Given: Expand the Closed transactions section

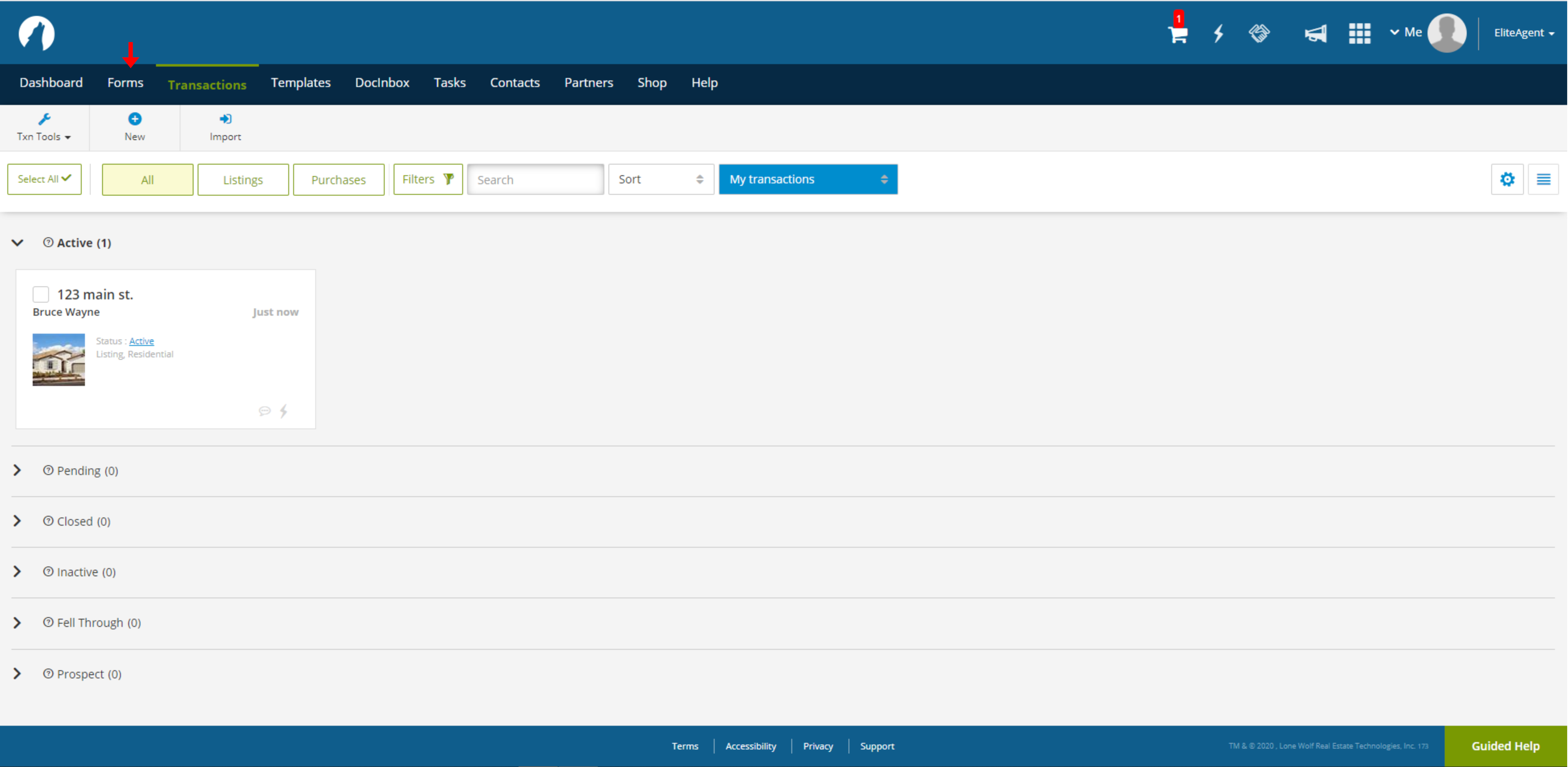Looking at the screenshot, I should (x=18, y=520).
